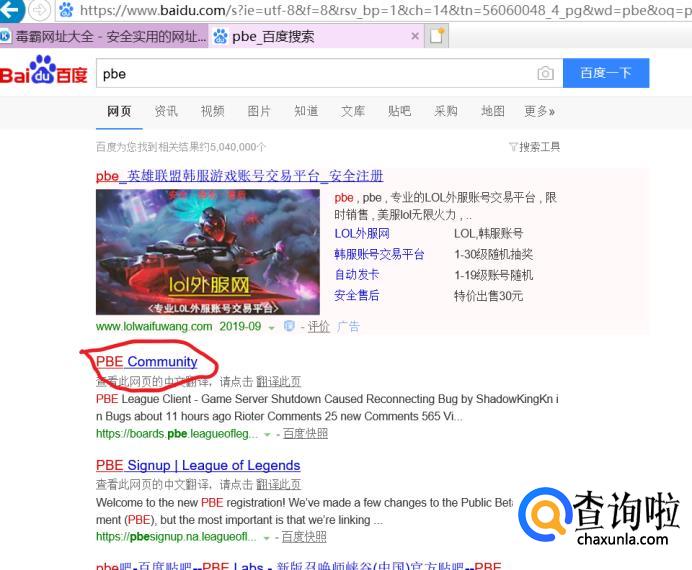Open the PBE Community result link
Viewport: 692px width, 570px height.
147,362
